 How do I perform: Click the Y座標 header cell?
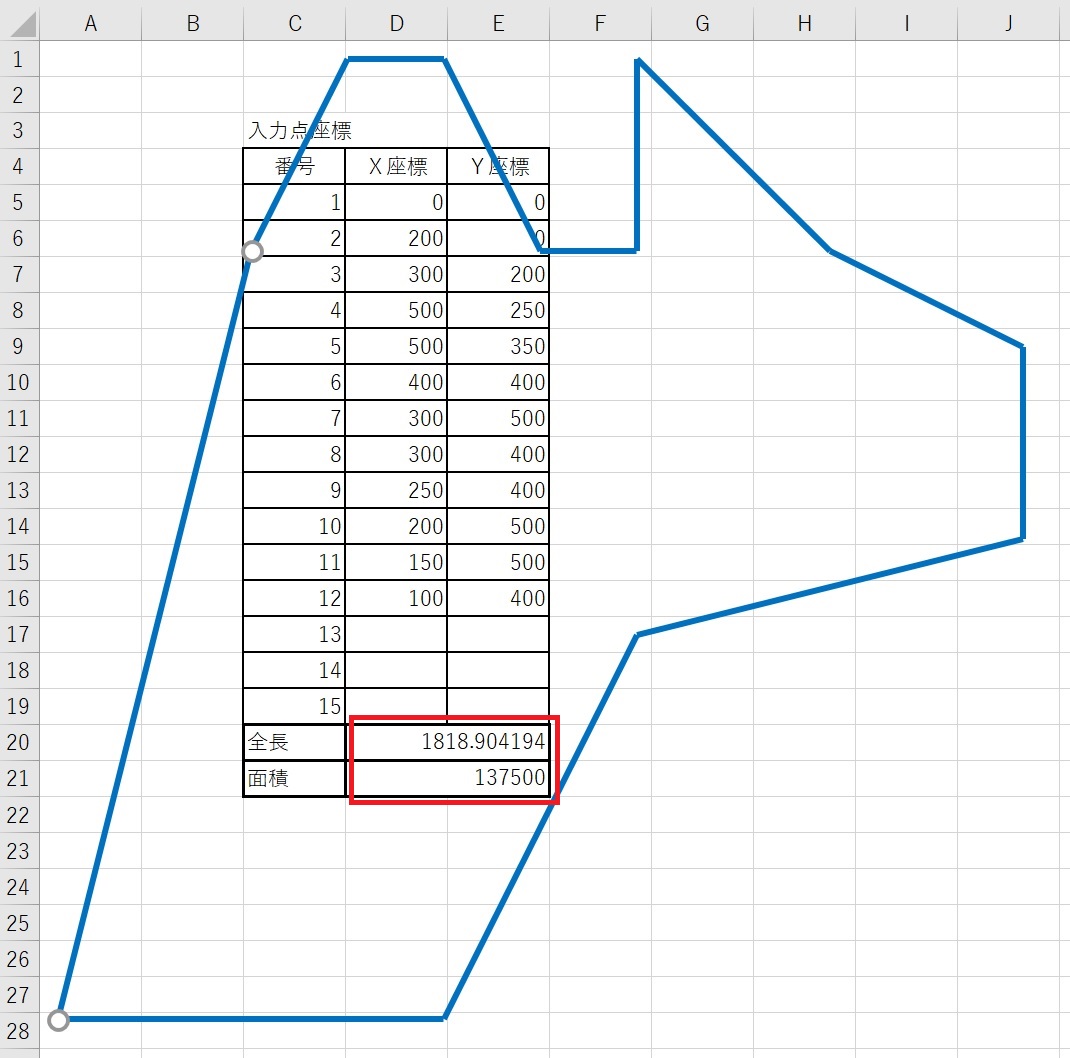[x=498, y=167]
